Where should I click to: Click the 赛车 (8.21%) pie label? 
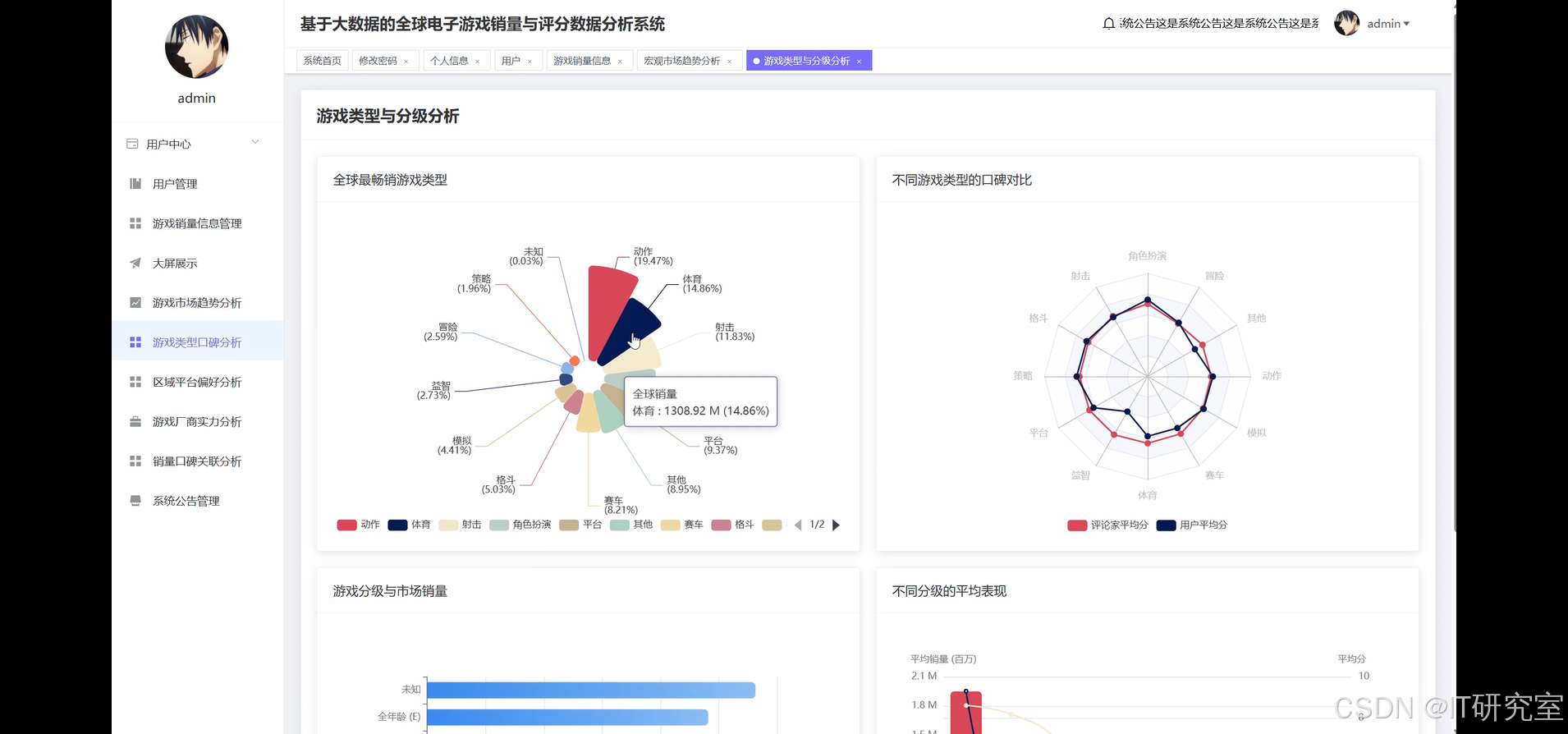[x=621, y=505]
